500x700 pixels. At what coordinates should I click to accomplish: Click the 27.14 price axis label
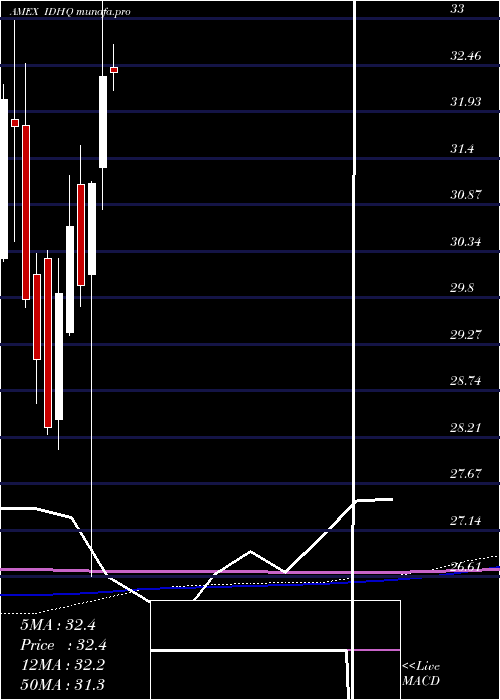point(466,521)
